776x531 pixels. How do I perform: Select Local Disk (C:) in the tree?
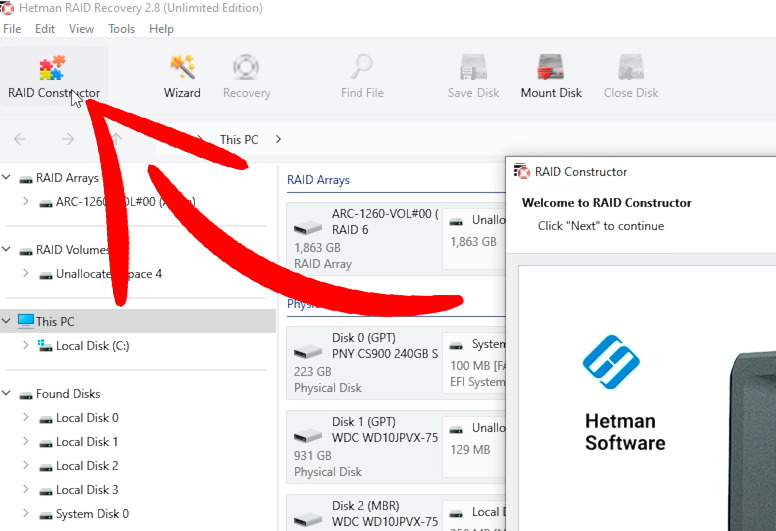(93, 346)
